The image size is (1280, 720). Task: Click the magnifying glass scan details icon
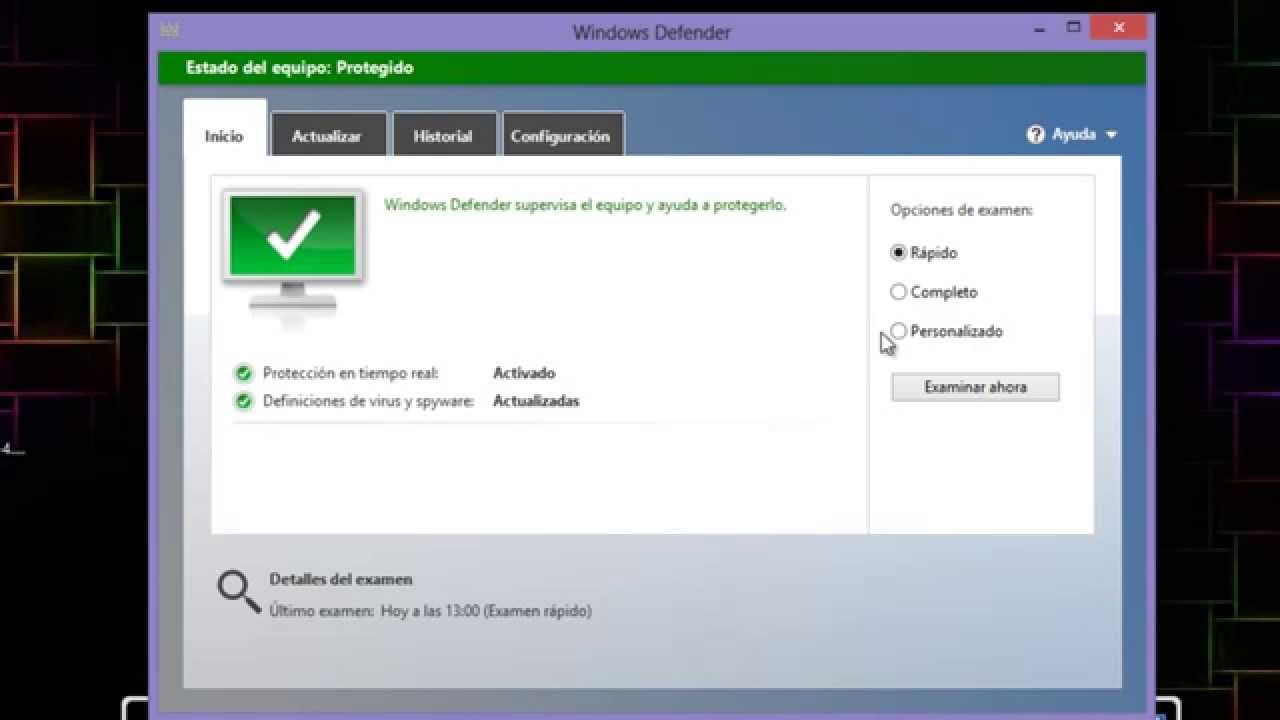239,592
